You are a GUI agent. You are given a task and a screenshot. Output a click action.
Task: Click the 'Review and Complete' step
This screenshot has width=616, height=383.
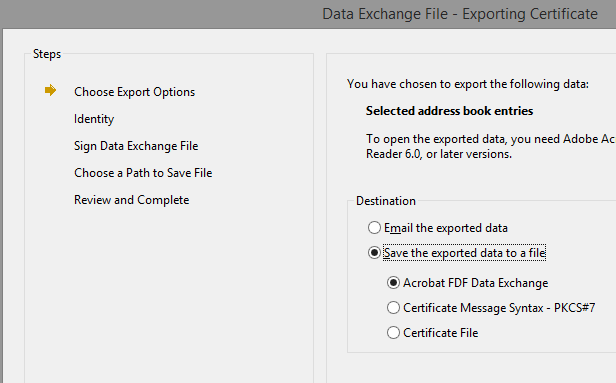click(x=132, y=200)
